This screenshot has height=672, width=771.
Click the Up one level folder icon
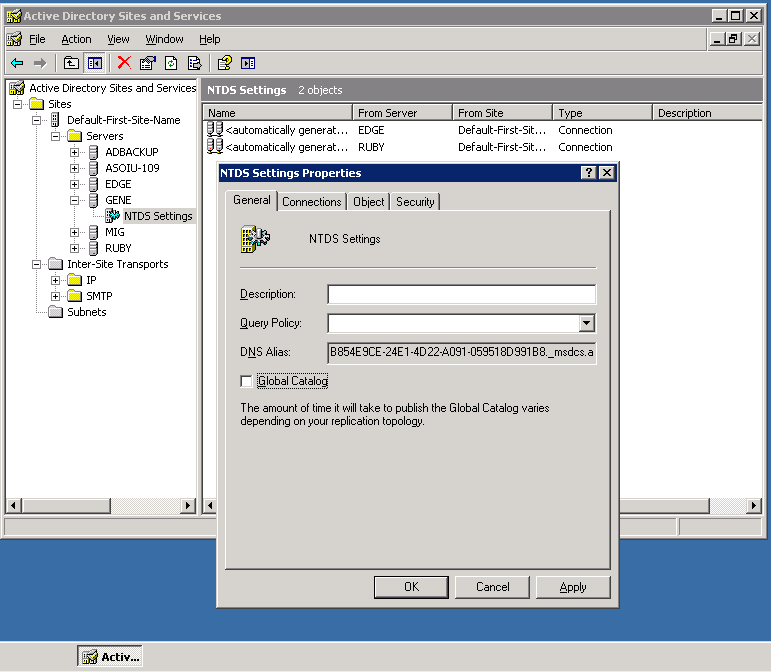pyautogui.click(x=71, y=63)
